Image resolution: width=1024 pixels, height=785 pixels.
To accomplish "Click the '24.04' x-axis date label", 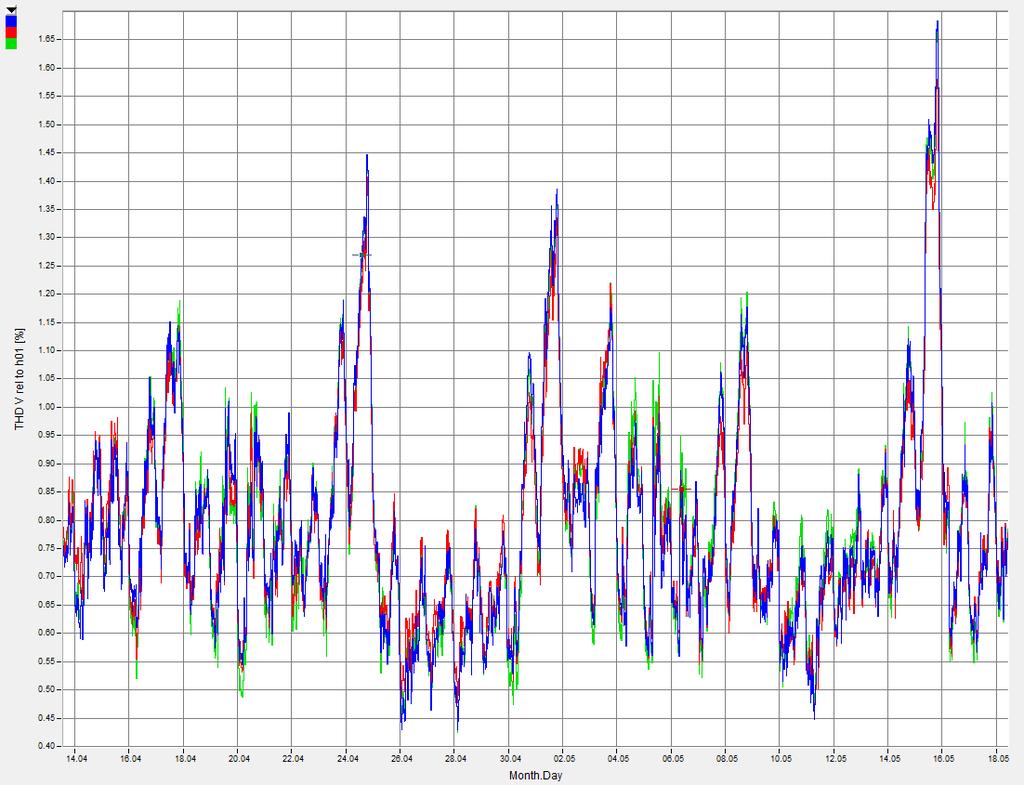I will (347, 759).
